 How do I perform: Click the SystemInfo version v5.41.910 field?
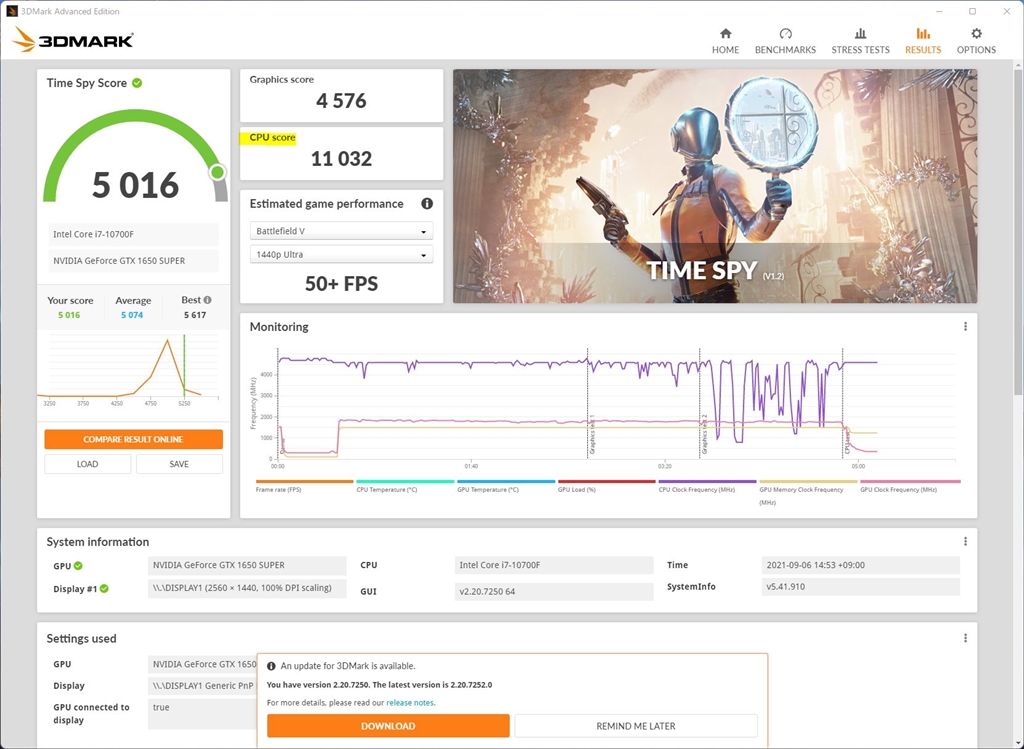pyautogui.click(x=861, y=586)
